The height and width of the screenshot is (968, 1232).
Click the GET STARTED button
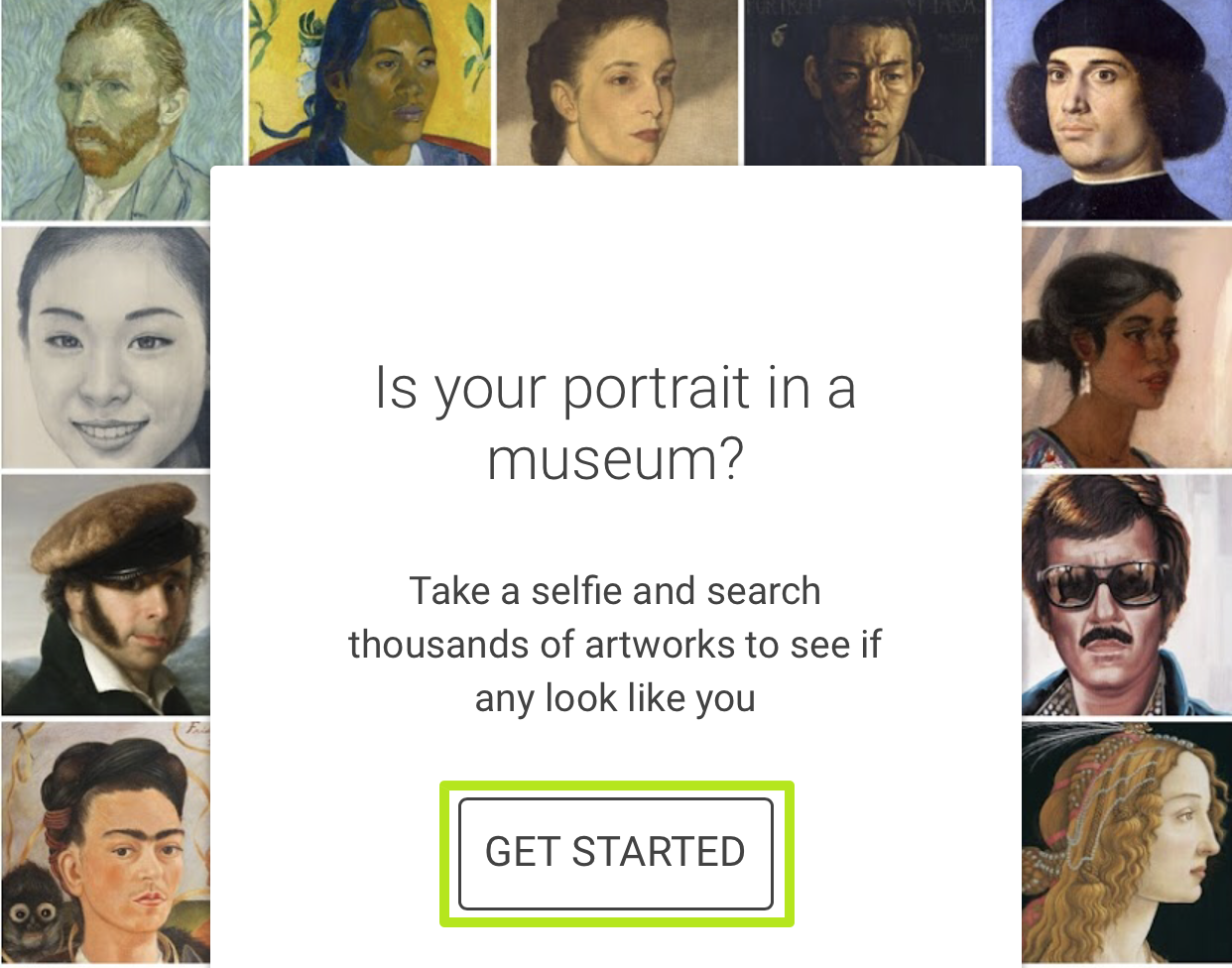click(x=615, y=853)
